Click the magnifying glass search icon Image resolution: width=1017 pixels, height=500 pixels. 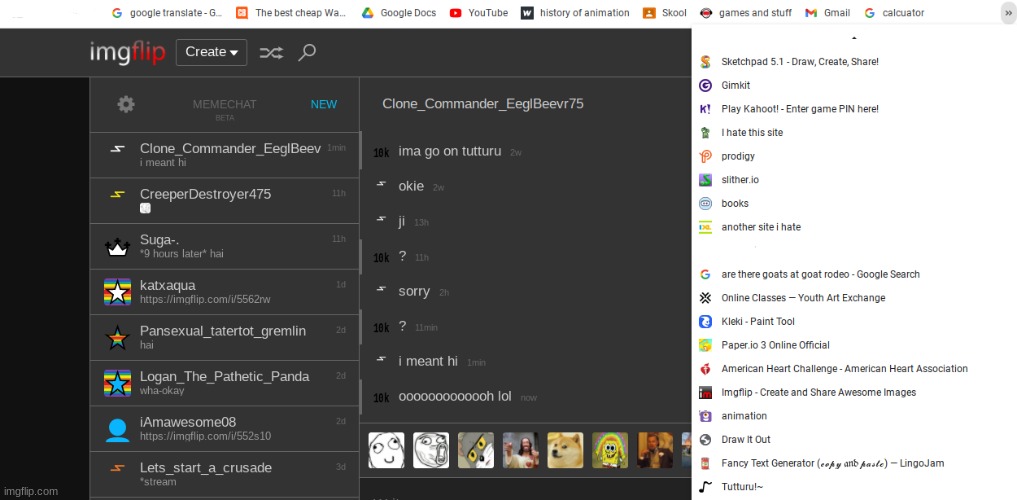click(307, 53)
